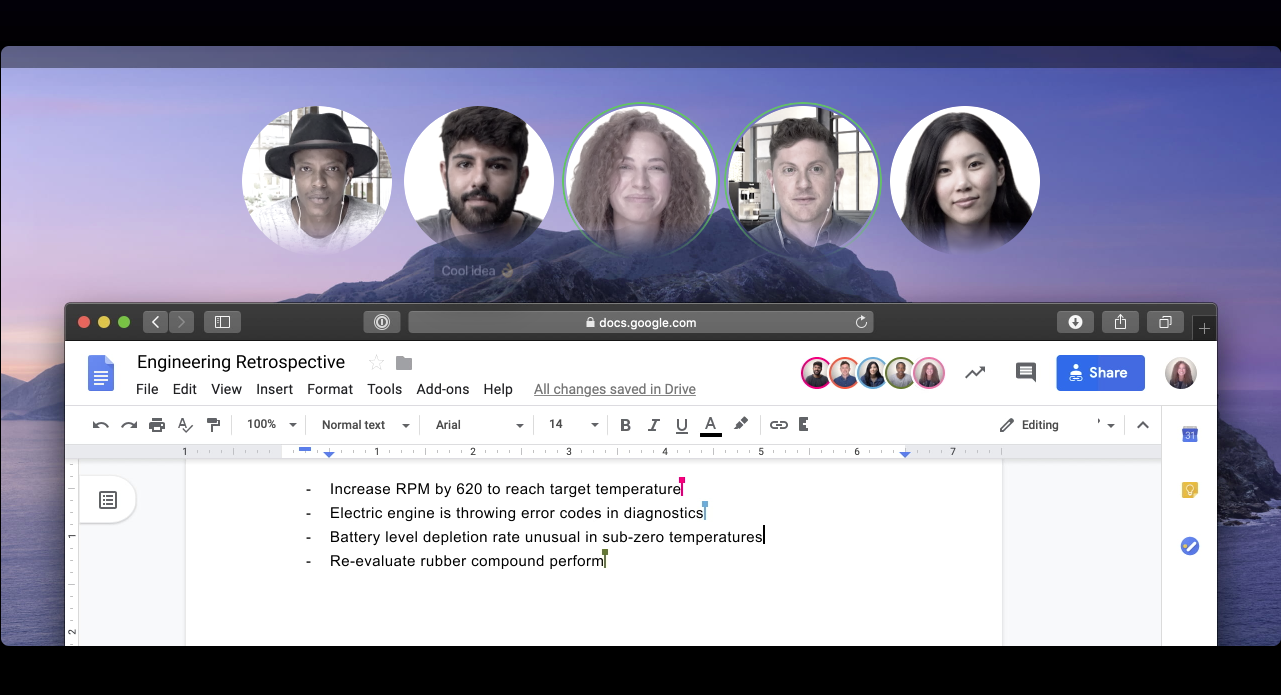Select the Paint format roller icon
The height and width of the screenshot is (695, 1281).
click(213, 425)
